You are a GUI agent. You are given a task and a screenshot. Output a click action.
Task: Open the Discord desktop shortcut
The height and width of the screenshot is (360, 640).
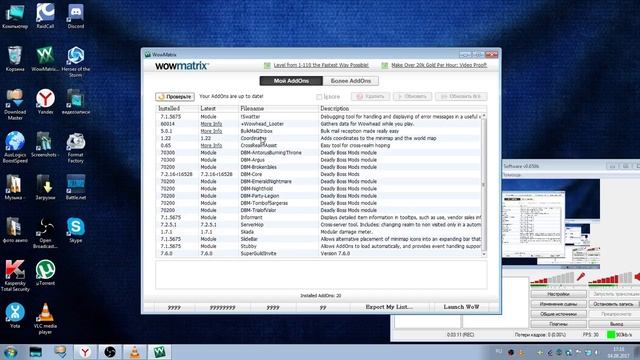[76, 16]
